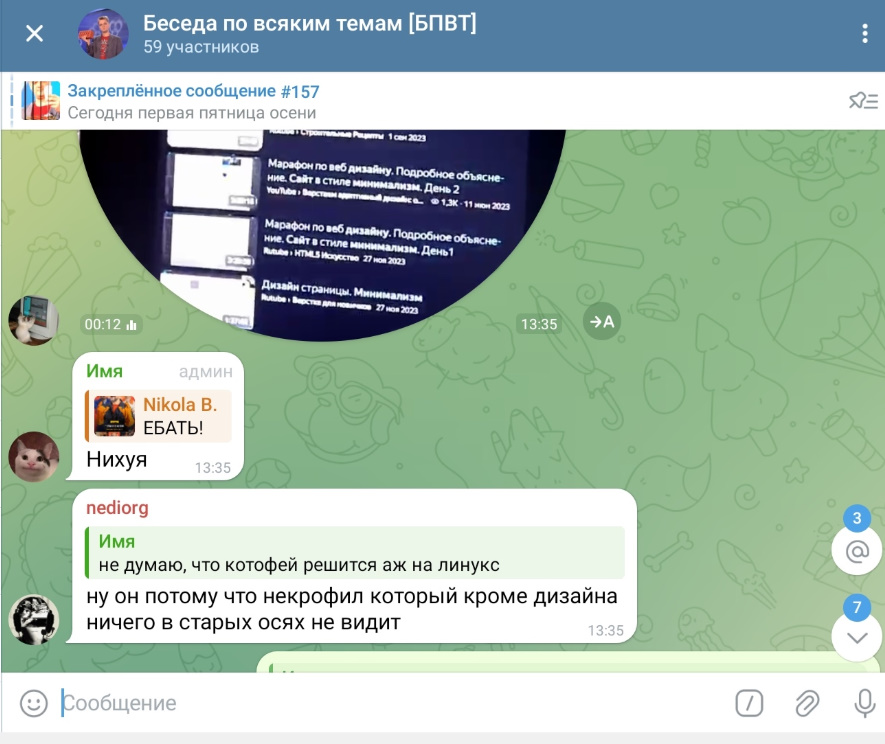The image size is (885, 744).
Task: Open the emoji picker smiley icon
Action: [x=34, y=703]
